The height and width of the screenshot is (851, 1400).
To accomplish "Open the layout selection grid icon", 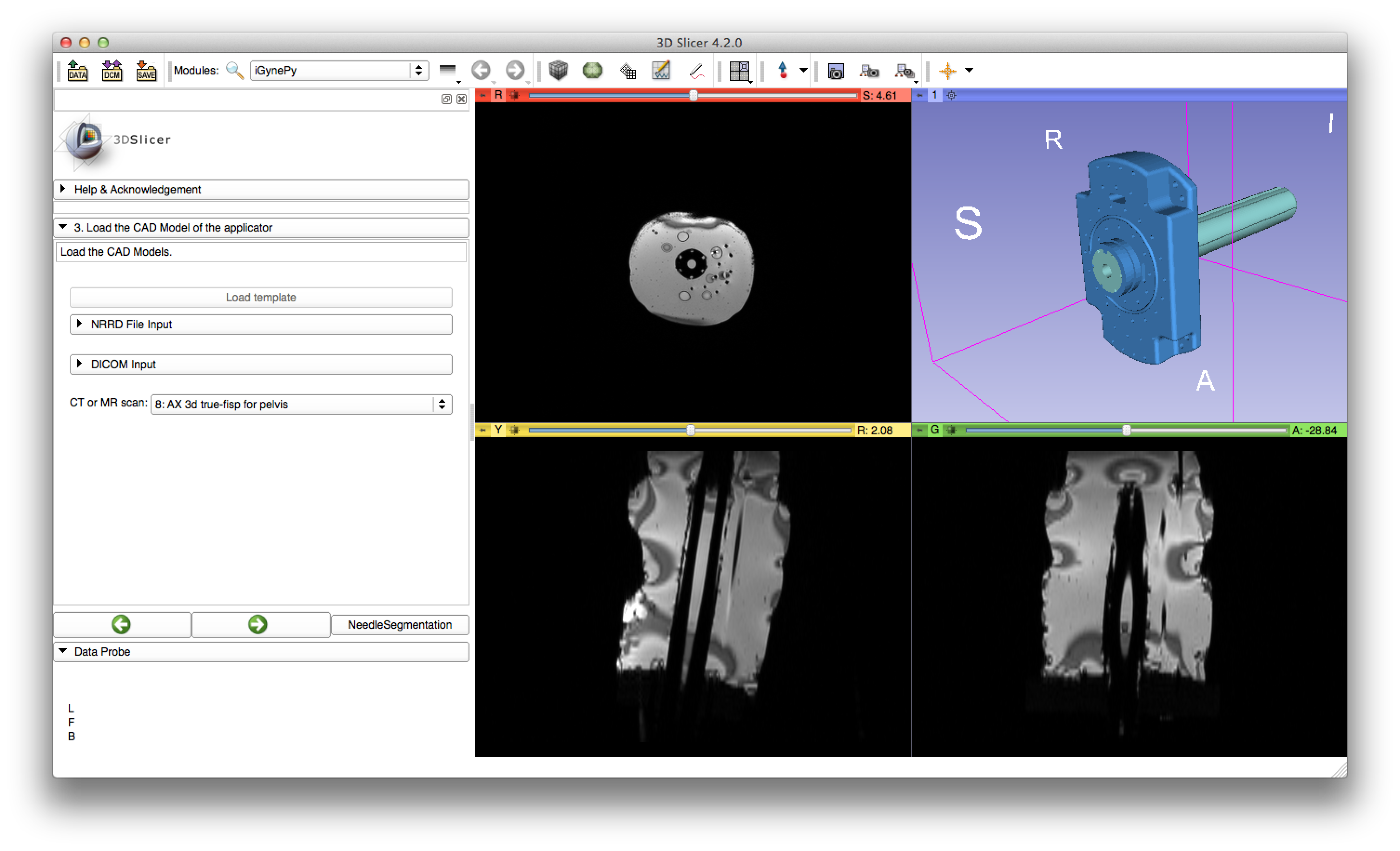I will click(x=739, y=71).
